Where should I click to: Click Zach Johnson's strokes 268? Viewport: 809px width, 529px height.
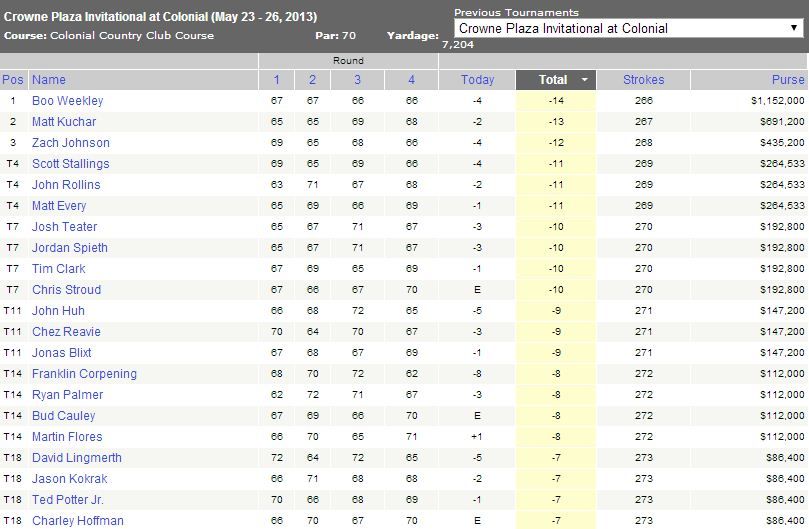click(643, 142)
